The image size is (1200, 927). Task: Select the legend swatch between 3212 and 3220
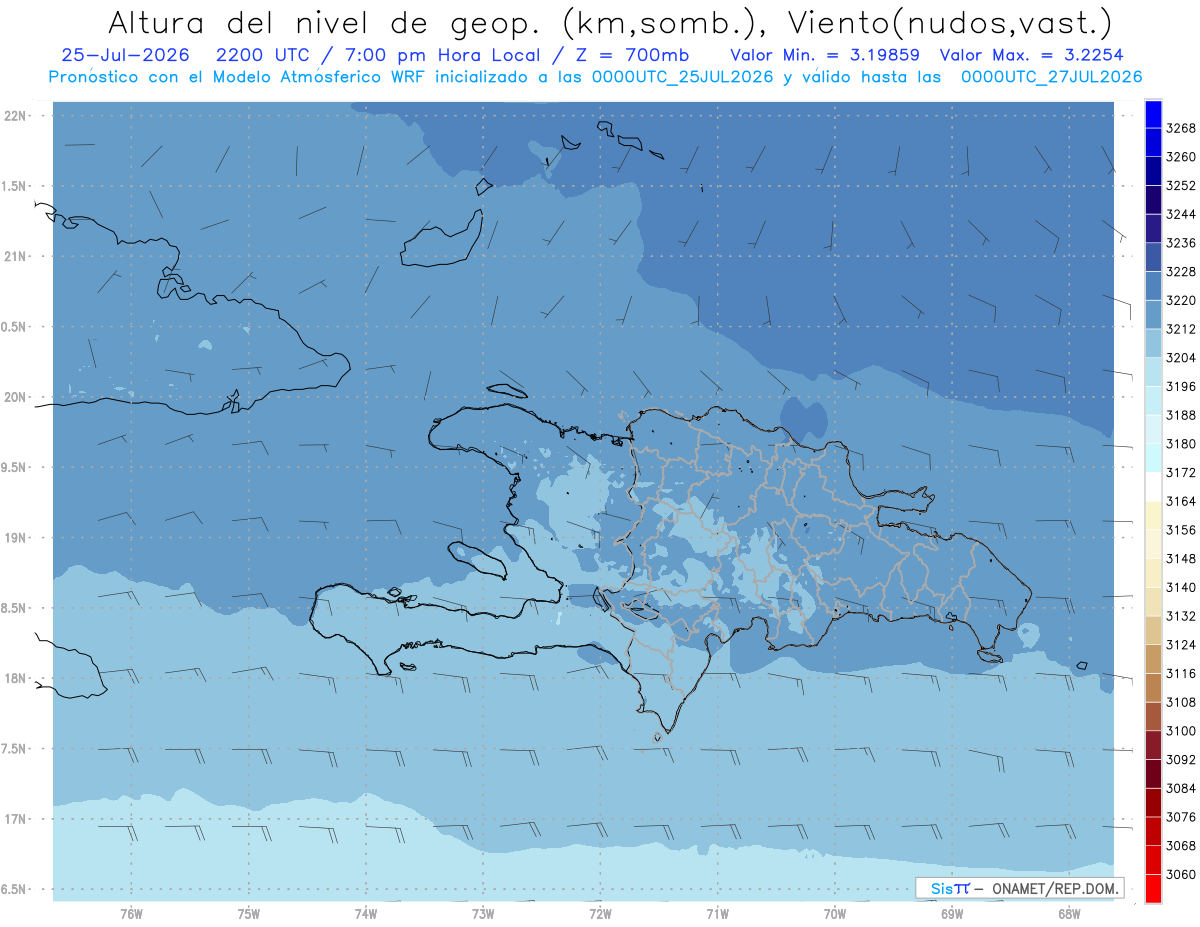click(1153, 315)
